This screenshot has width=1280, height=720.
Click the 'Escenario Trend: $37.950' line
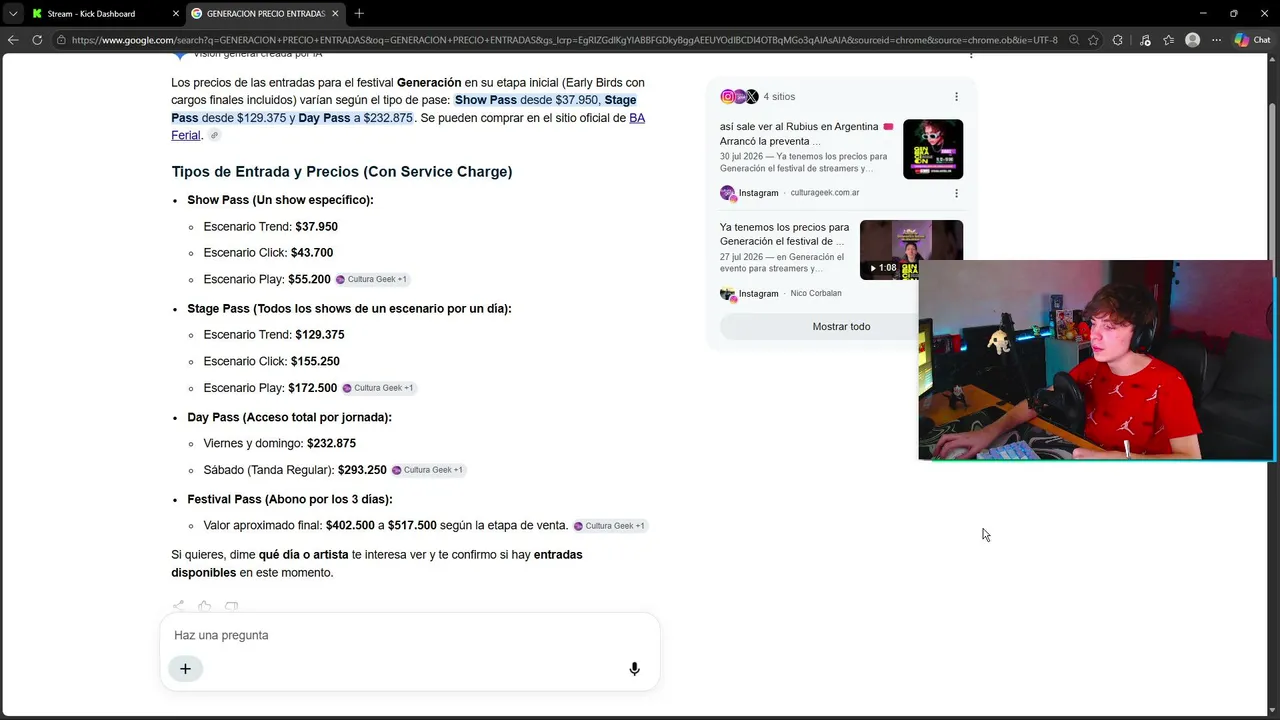click(271, 227)
